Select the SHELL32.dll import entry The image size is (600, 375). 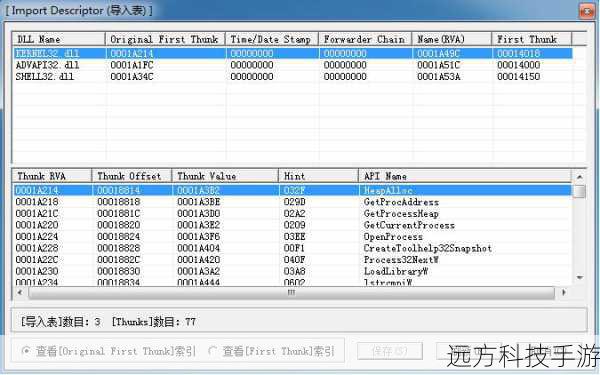[293, 77]
